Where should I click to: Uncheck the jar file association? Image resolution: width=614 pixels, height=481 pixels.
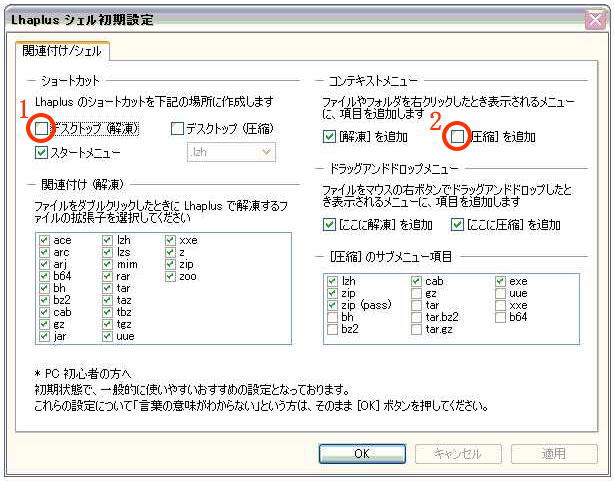44,336
